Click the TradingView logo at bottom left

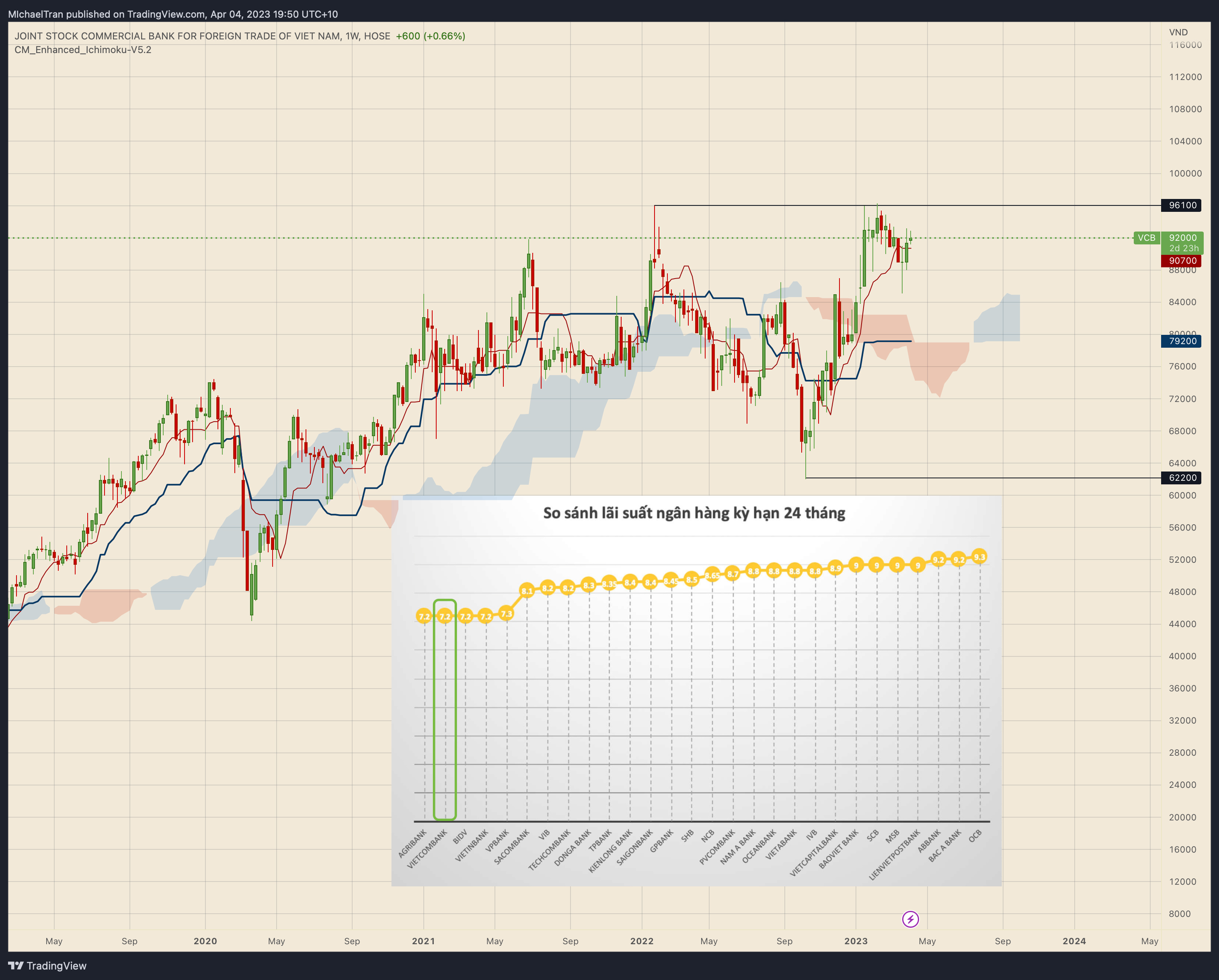(47, 966)
